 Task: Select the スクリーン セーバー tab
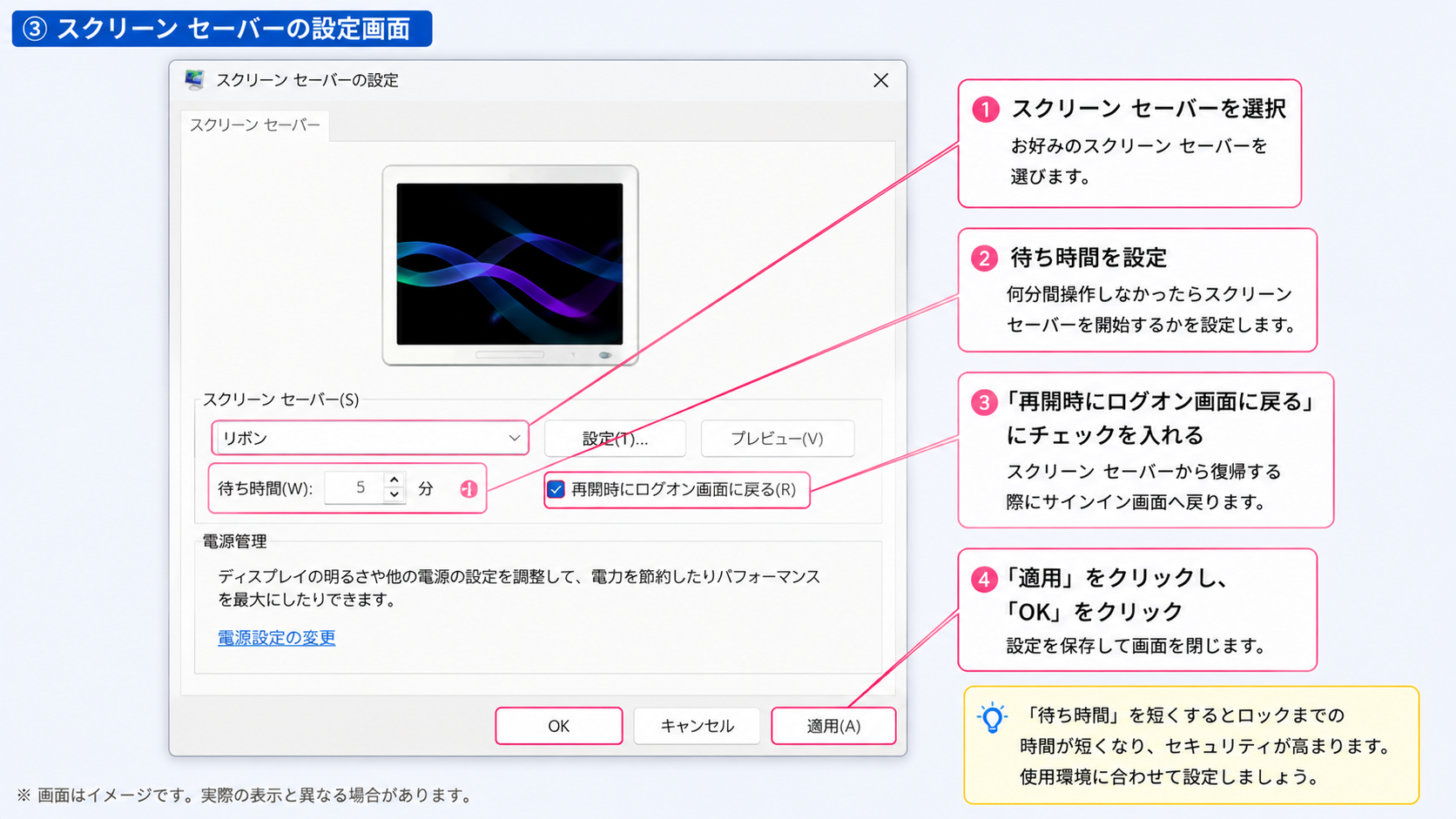point(255,124)
